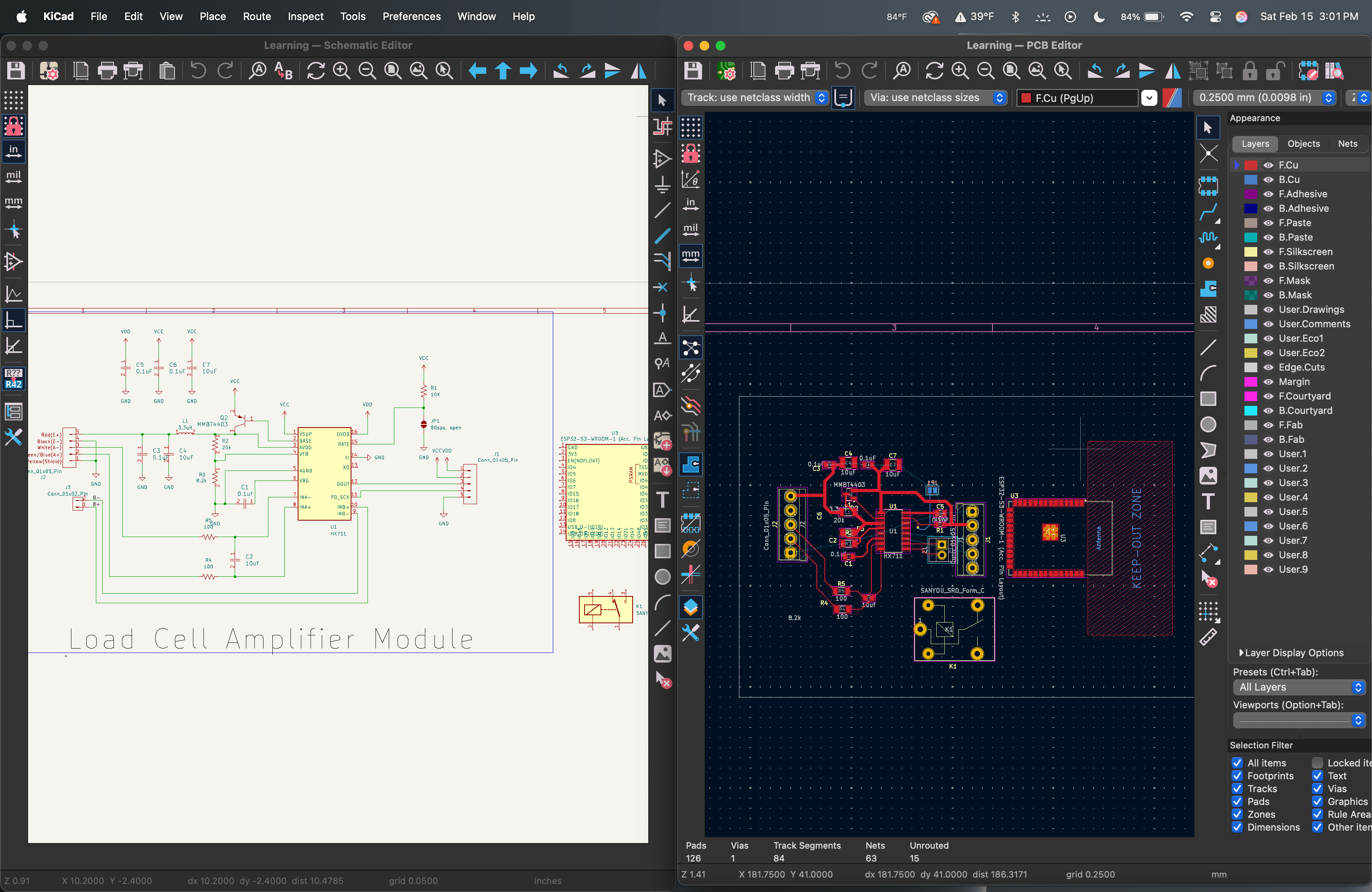Viewport: 1372px width, 892px height.
Task: Click Zoom to Fit in PCB toolbar
Action: [1011, 70]
